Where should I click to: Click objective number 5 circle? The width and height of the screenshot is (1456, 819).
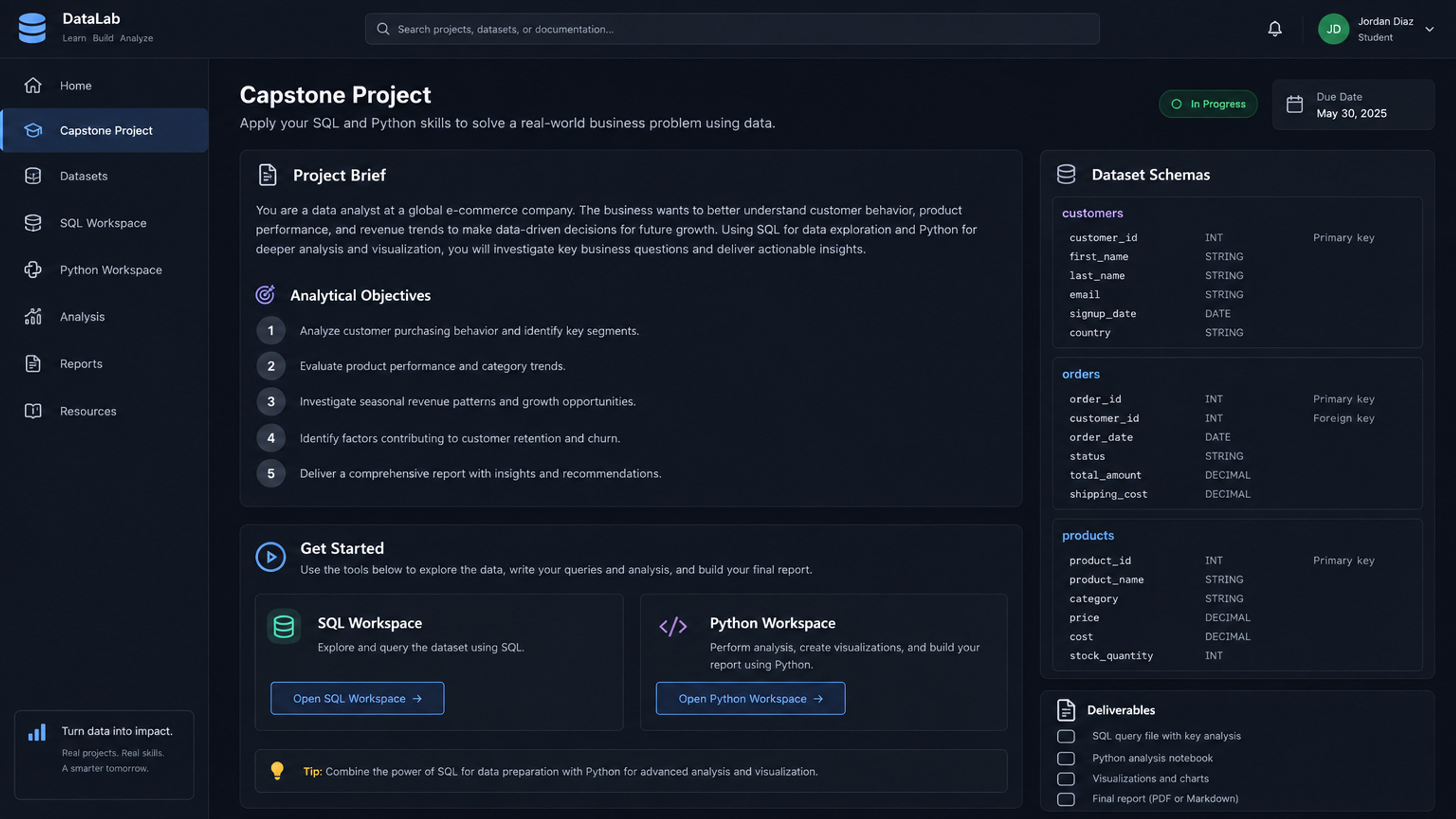point(271,473)
